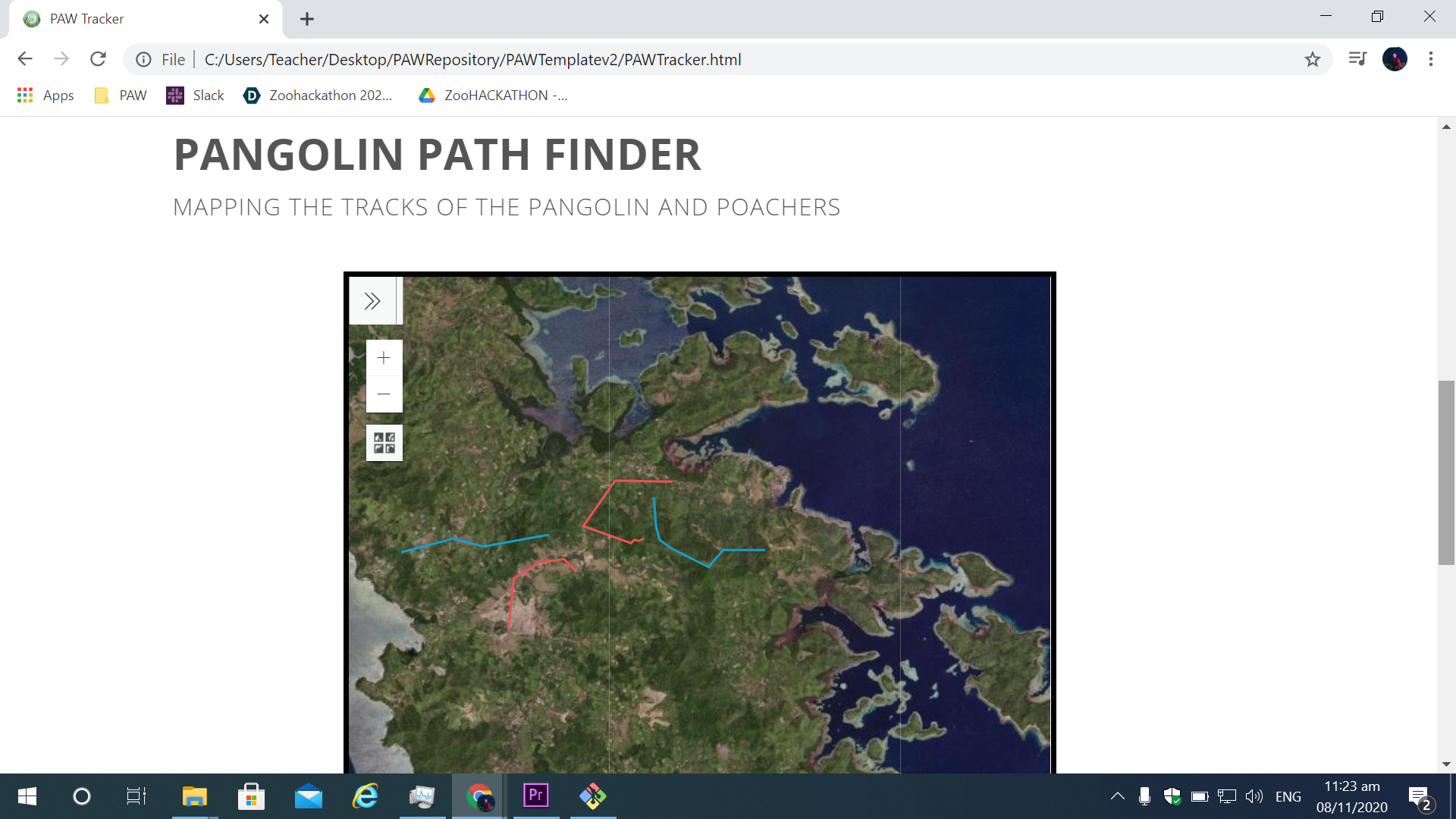Open the basemap gallery toggle
The height and width of the screenshot is (819, 1456).
pos(384,443)
